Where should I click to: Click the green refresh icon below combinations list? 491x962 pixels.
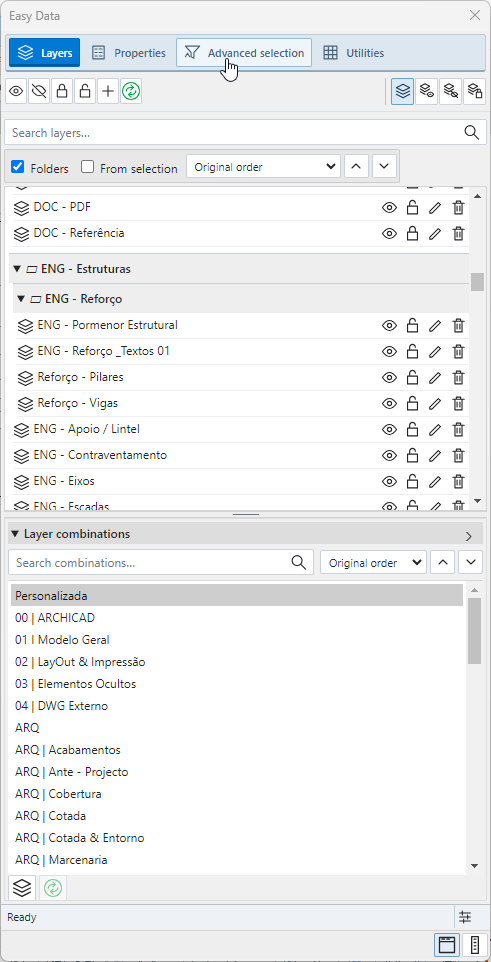[53, 887]
